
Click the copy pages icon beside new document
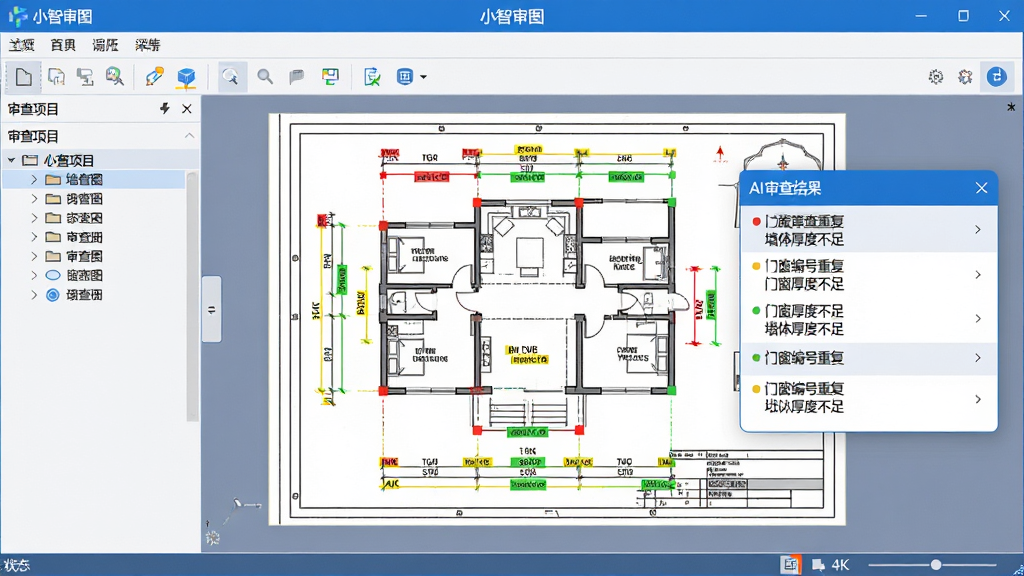point(56,77)
